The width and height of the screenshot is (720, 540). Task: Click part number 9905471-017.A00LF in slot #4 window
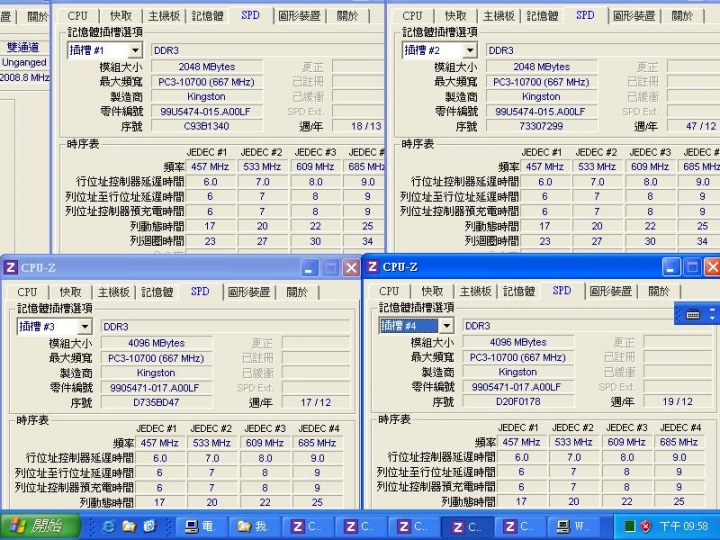pos(518,387)
